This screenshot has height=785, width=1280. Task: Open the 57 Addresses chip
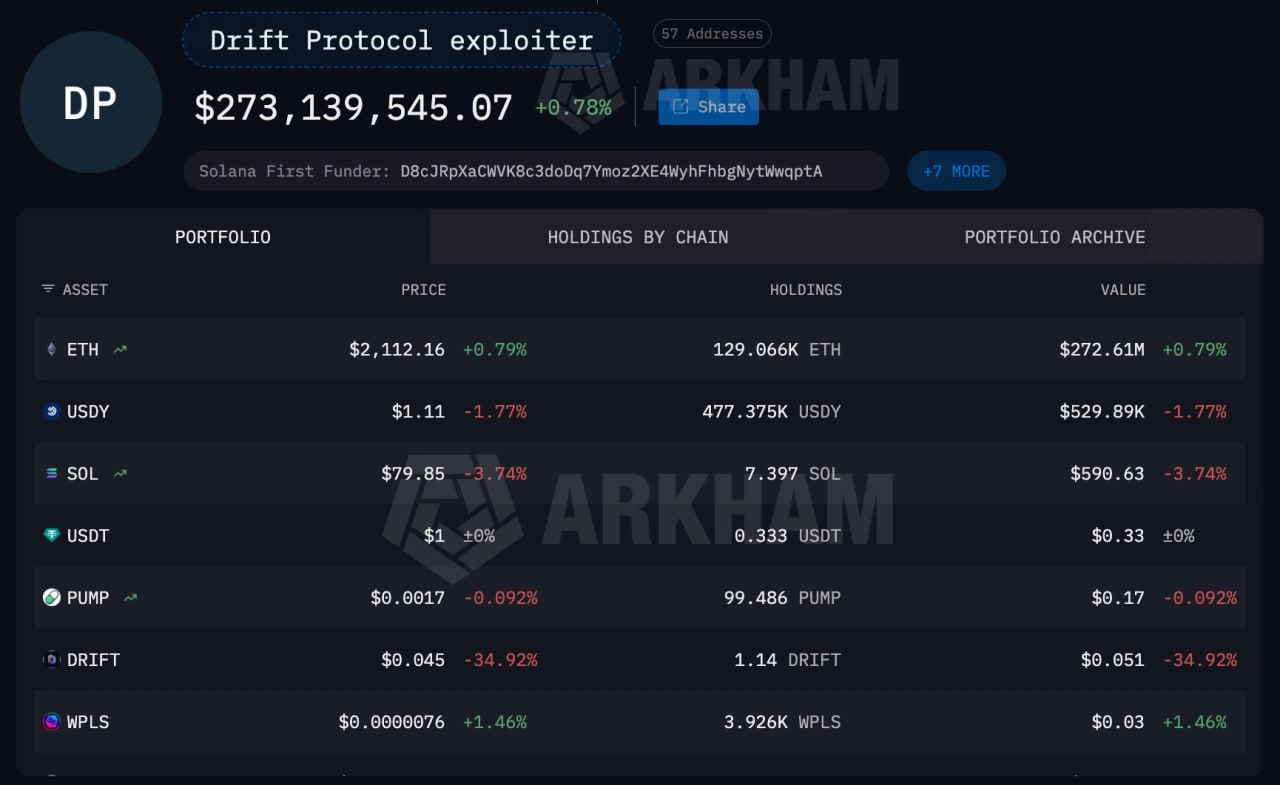(711, 33)
